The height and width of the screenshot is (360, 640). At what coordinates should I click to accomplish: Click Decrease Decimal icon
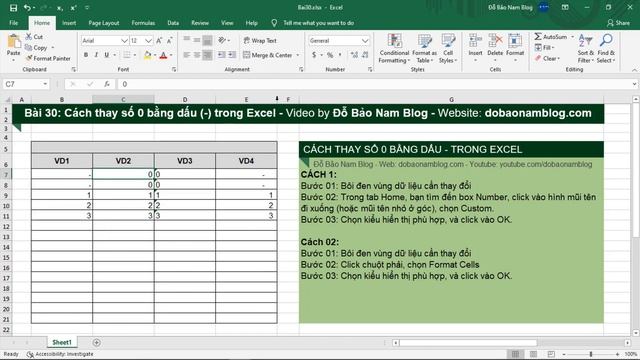[365, 55]
